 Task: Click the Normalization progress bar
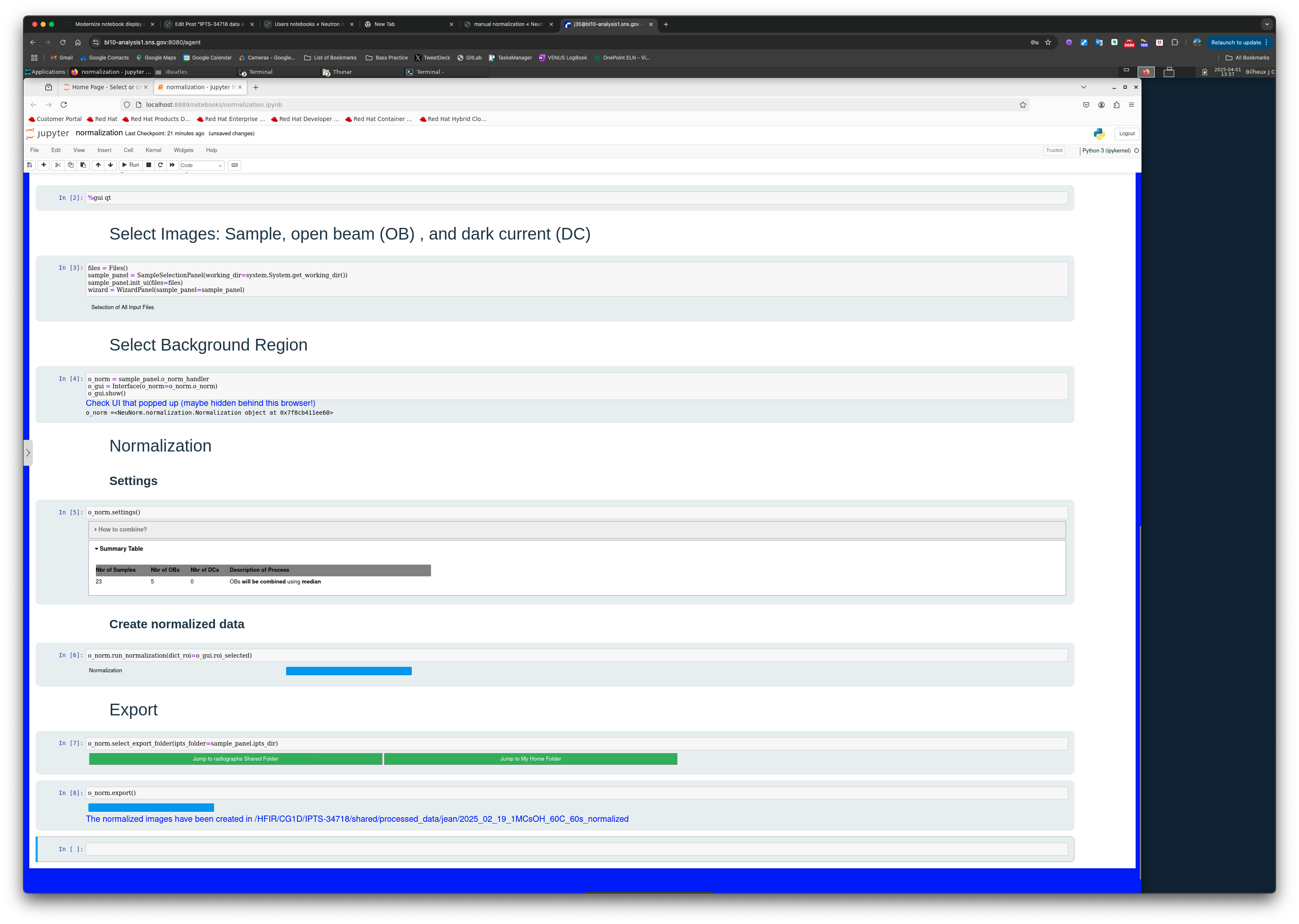click(348, 671)
